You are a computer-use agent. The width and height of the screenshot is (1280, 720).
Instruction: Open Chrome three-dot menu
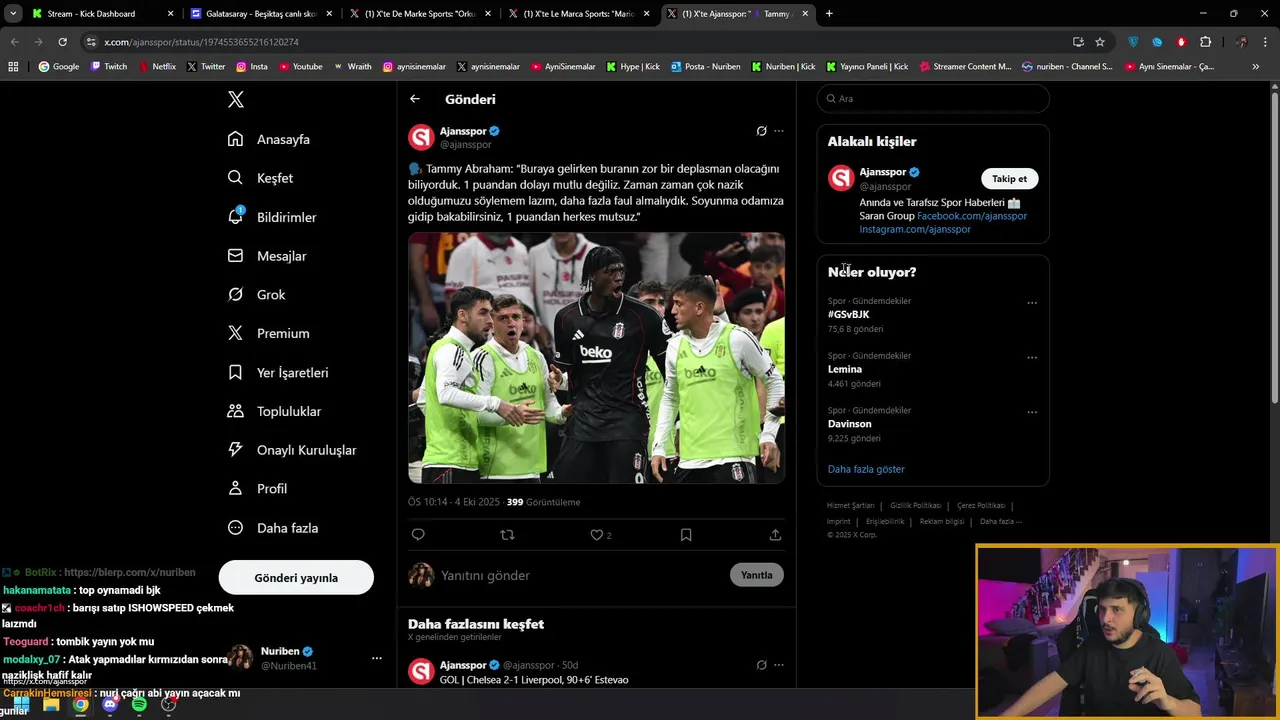coord(1266,42)
